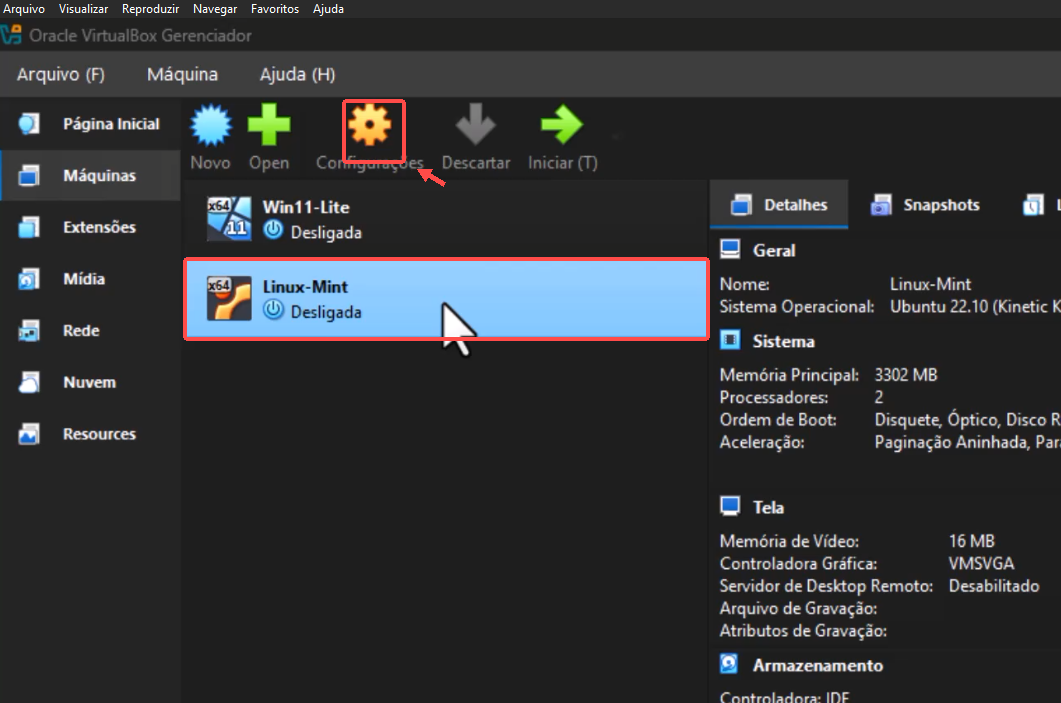Click the Desabilitado remote desktop value
The image size is (1061, 703).
coord(994,586)
